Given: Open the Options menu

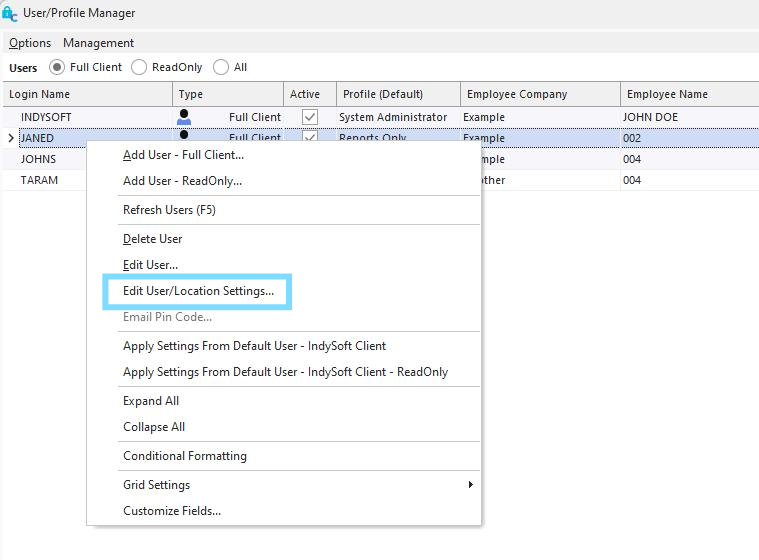Looking at the screenshot, I should point(30,43).
